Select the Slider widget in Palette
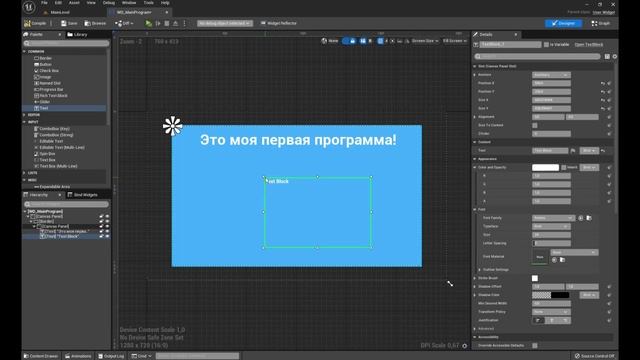The image size is (640, 360). (x=42, y=102)
